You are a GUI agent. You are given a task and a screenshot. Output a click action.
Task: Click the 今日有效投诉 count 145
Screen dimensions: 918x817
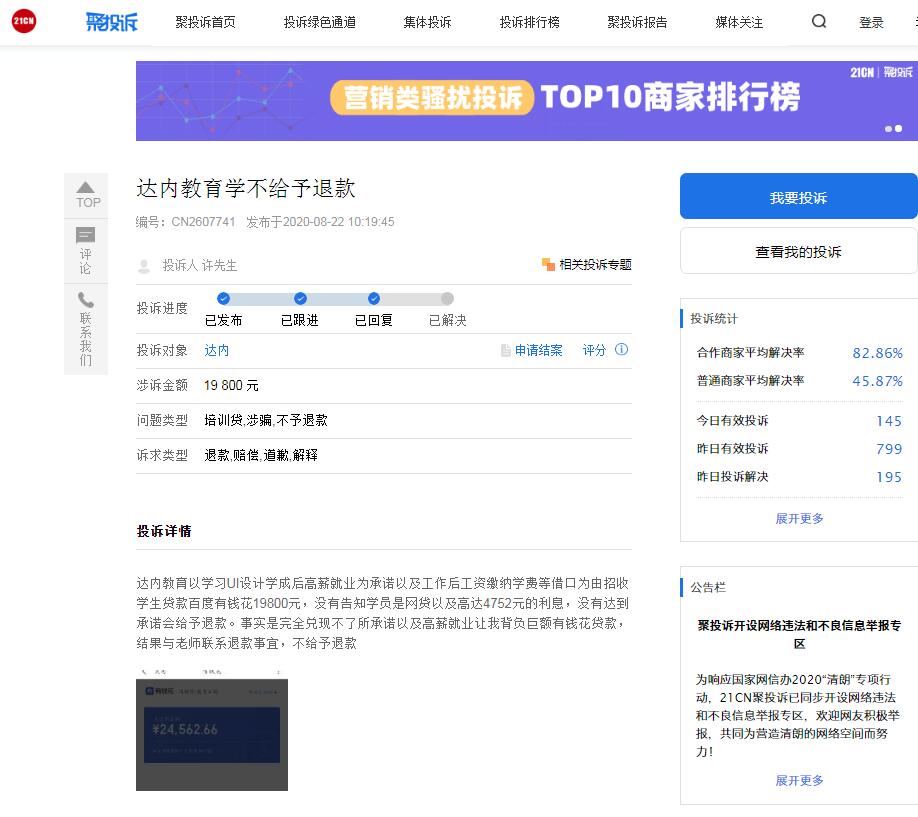[x=889, y=421]
